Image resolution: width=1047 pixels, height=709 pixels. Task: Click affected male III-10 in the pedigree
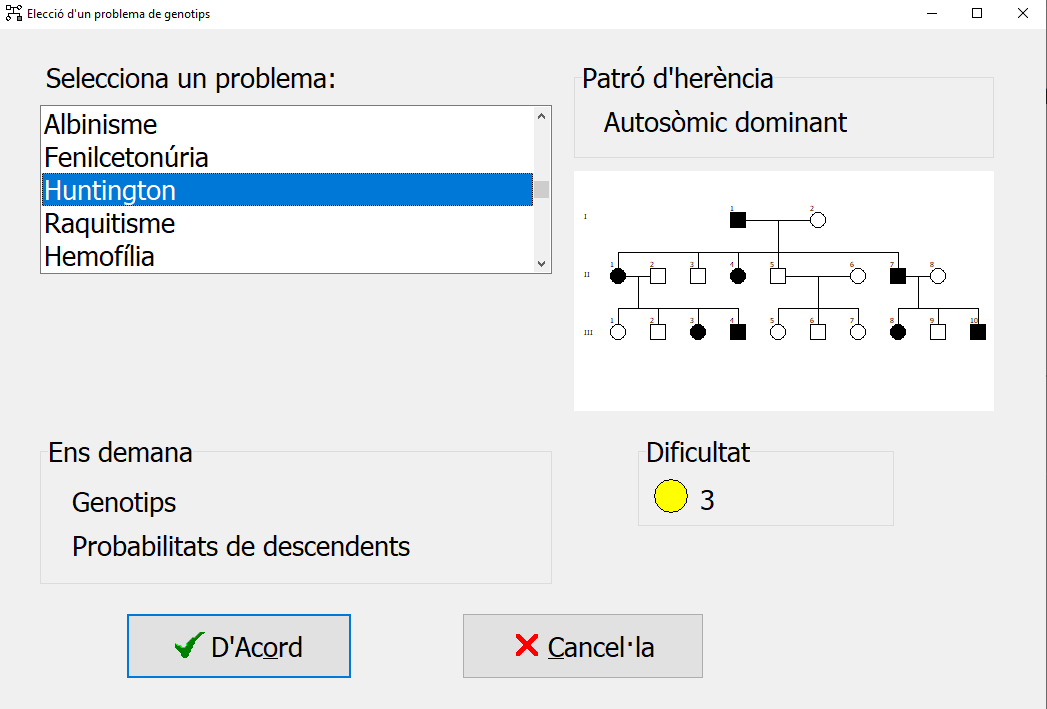[x=978, y=332]
